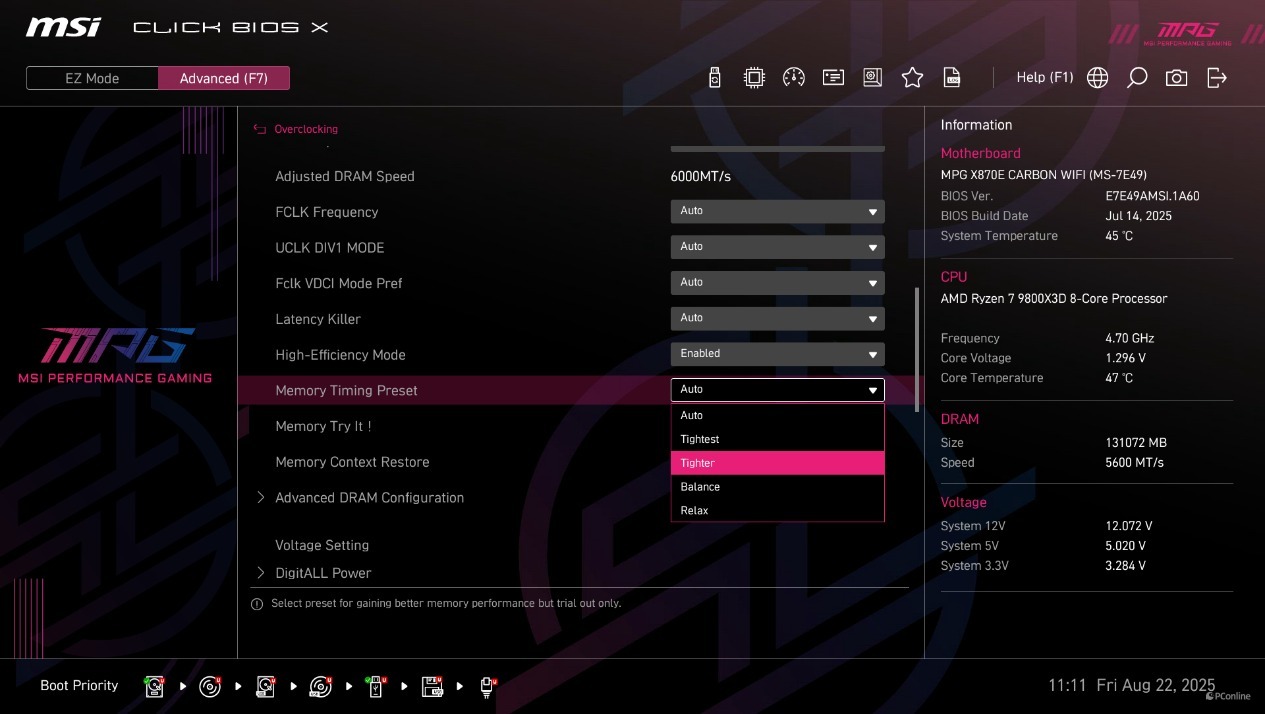Open the Favorites star icon

(x=912, y=78)
